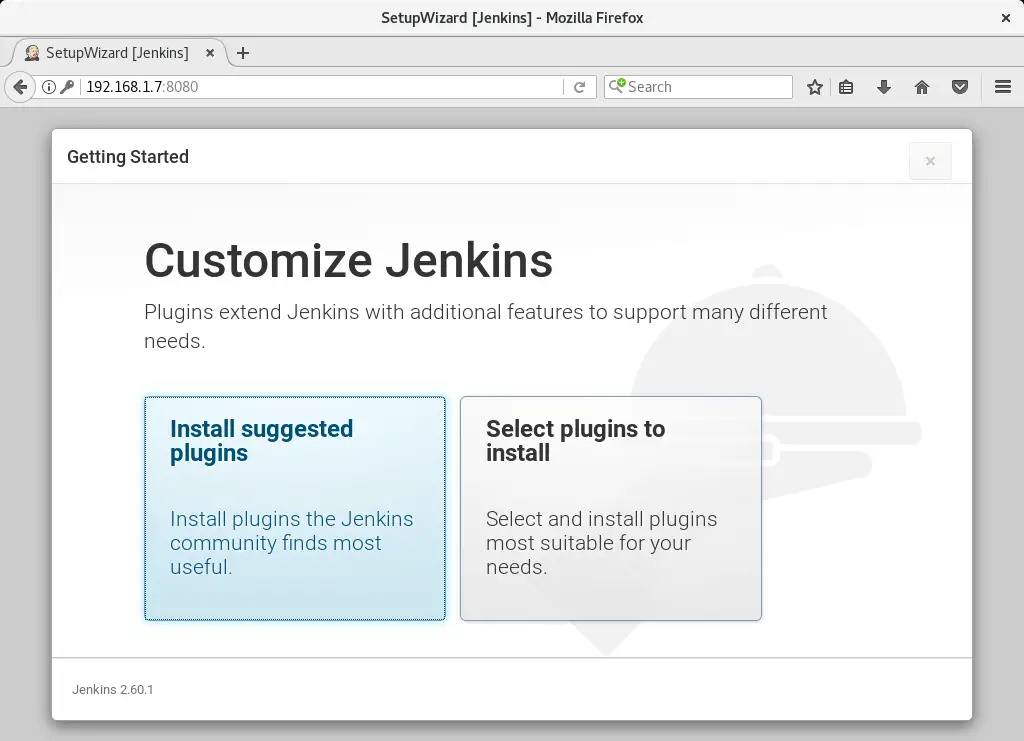
Task: Select the SetupWizard [Jenkins] tab
Action: 119,53
